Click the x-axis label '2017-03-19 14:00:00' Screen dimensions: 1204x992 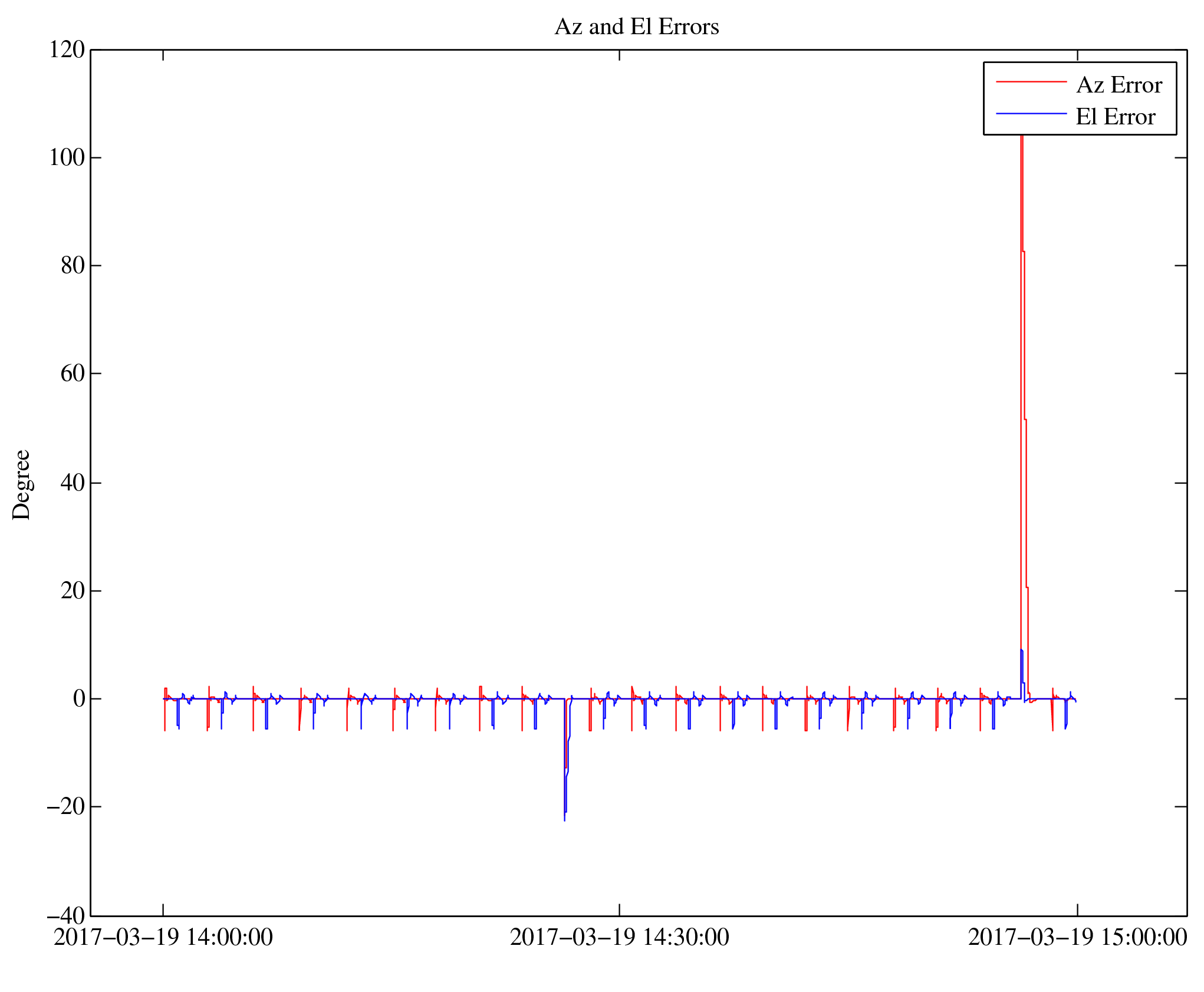pyautogui.click(x=163, y=937)
